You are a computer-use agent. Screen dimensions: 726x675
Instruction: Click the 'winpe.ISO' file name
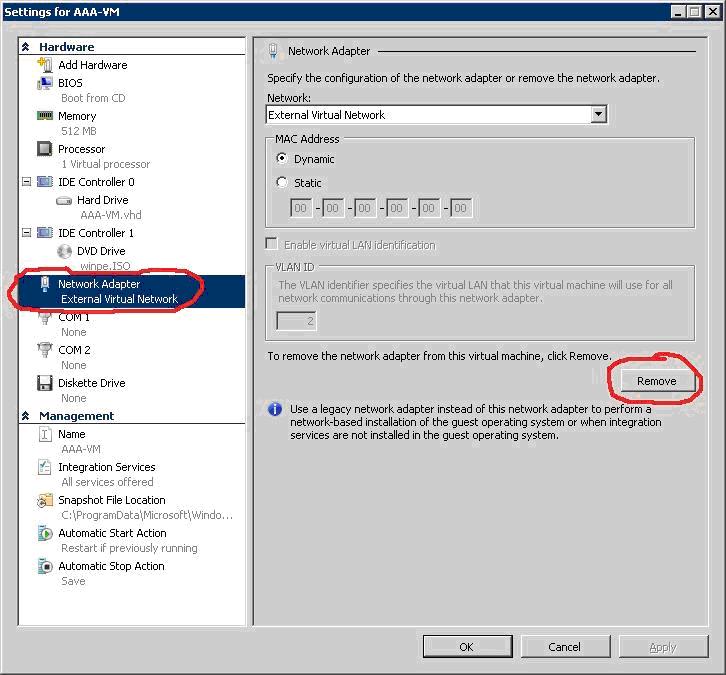point(105,266)
